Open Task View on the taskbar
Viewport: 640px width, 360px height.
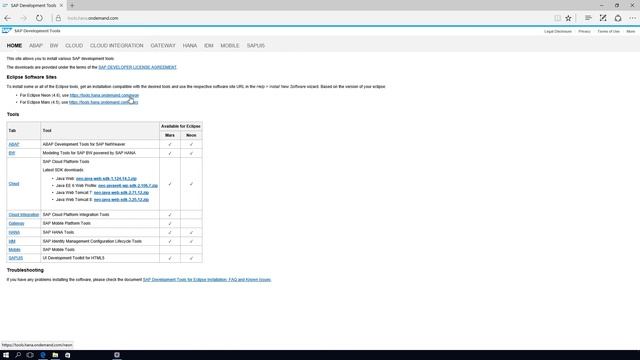point(30,355)
